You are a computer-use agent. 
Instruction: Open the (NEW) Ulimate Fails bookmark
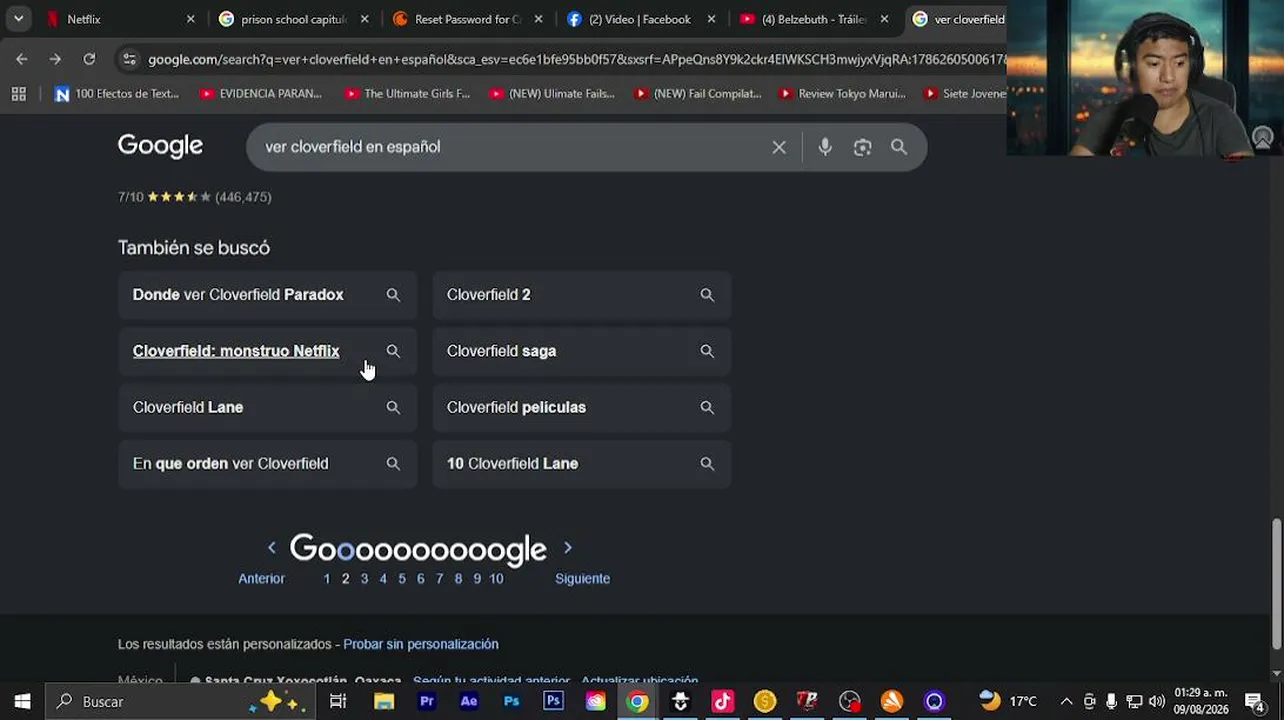[x=552, y=94]
